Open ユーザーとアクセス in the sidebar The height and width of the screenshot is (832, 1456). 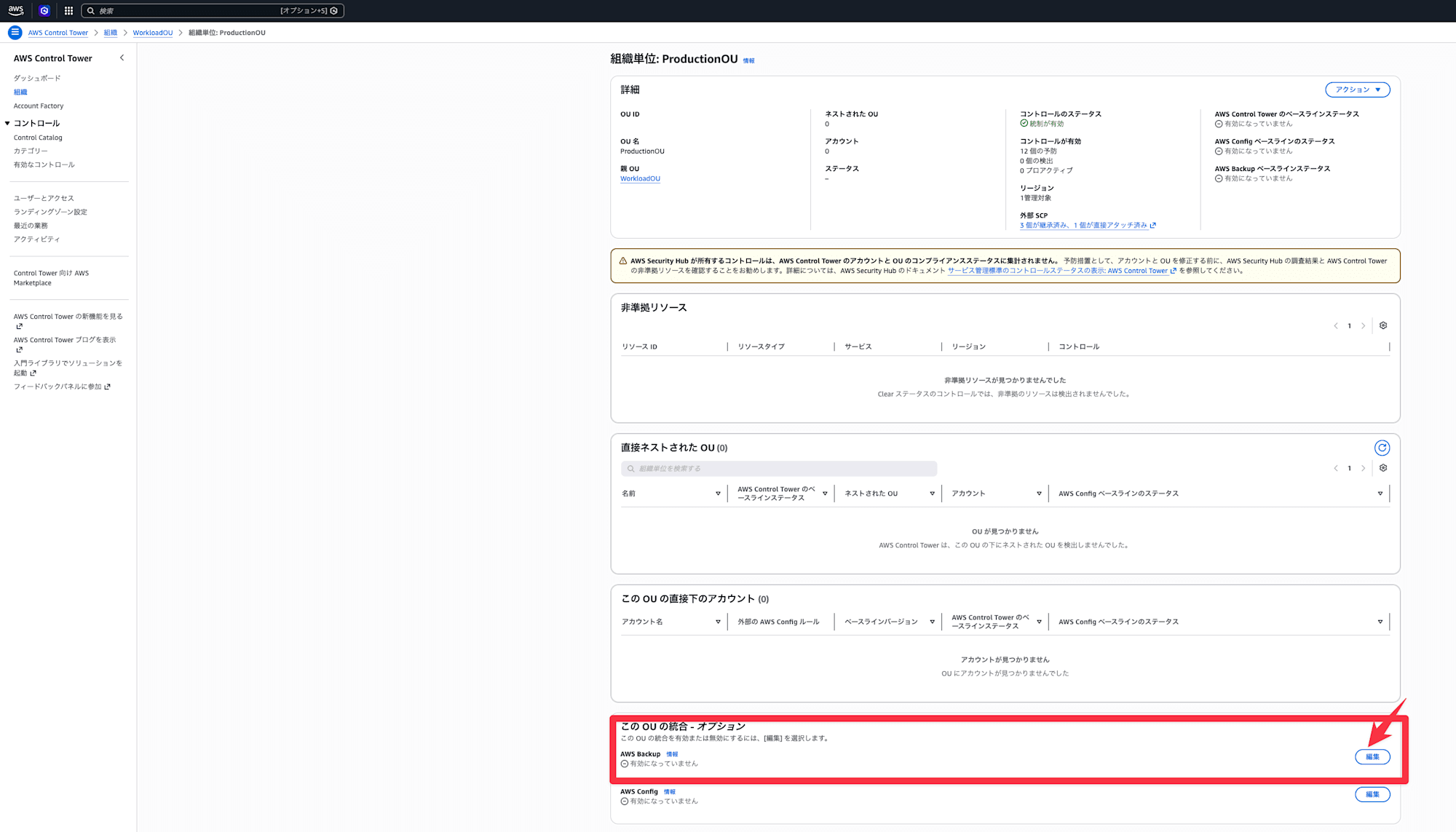click(x=44, y=198)
